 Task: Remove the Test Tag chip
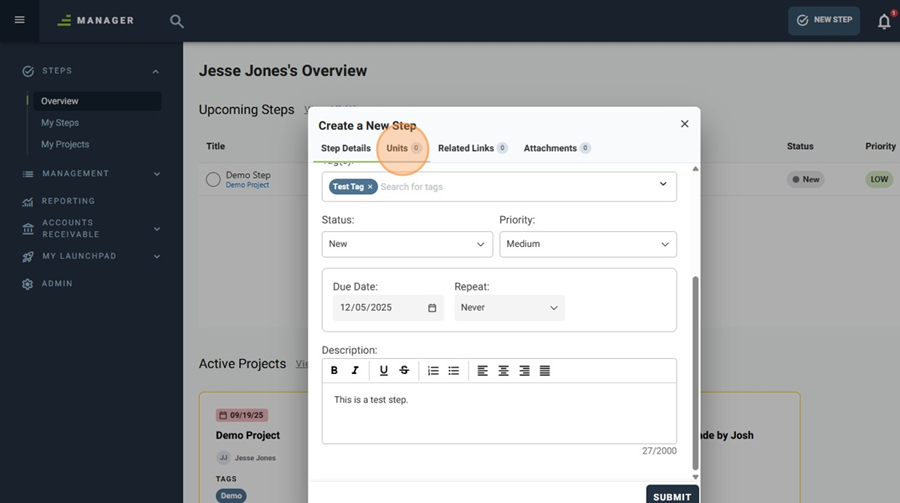pos(370,187)
